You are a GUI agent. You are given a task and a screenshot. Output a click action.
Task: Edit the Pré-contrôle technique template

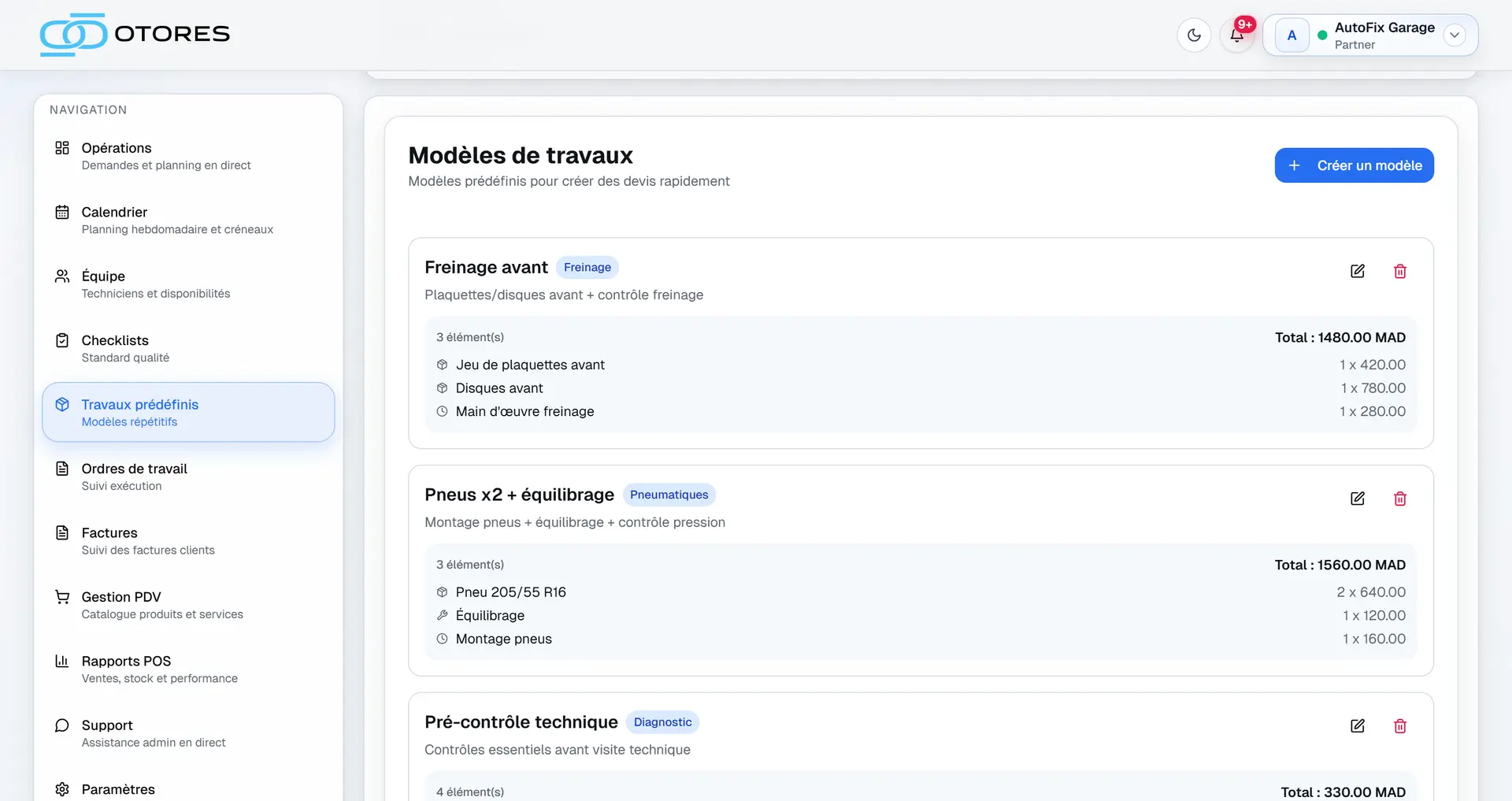(x=1357, y=725)
